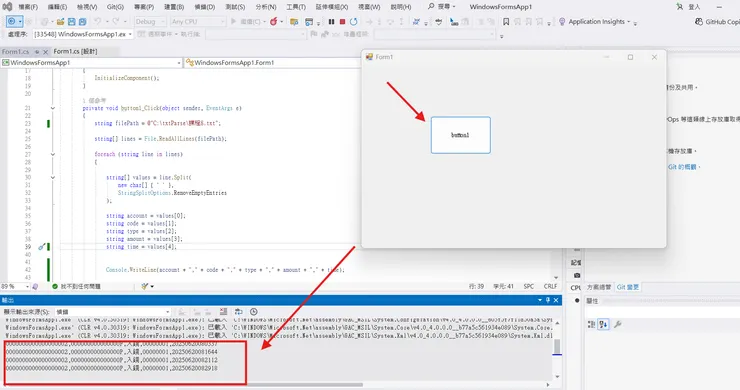Click the bookmark toolbar icon
Viewport: 740px width, 390px height.
point(506,22)
